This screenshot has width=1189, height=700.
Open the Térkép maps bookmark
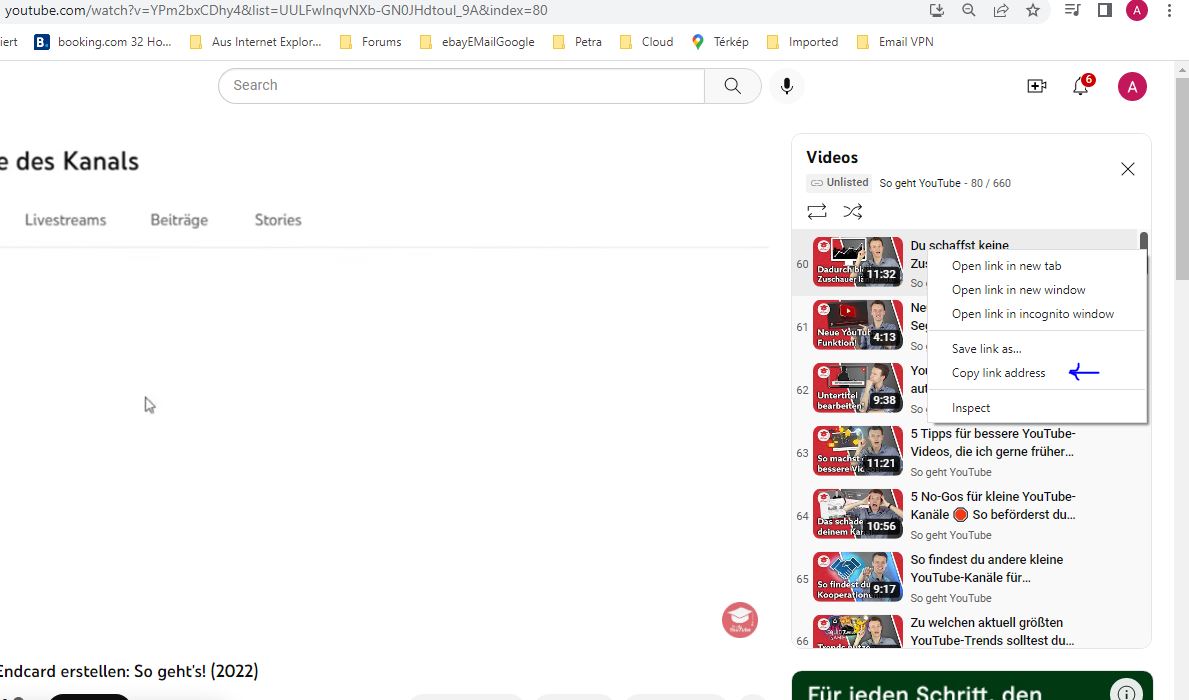720,42
